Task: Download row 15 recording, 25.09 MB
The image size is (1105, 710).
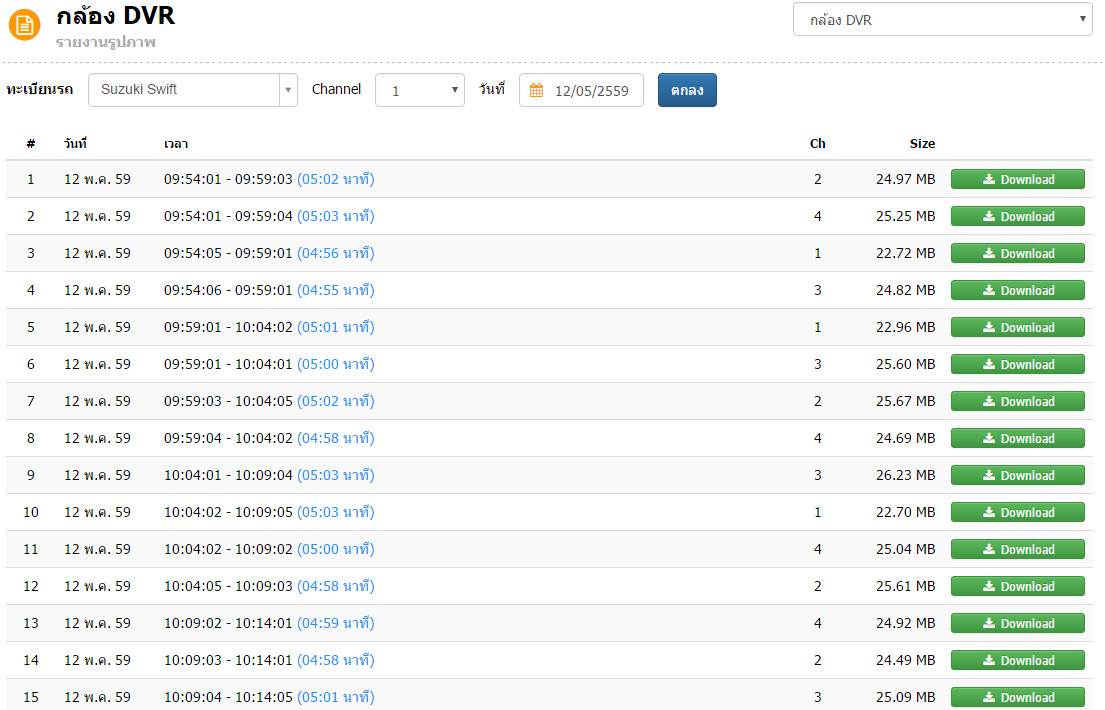Action: tap(1017, 698)
